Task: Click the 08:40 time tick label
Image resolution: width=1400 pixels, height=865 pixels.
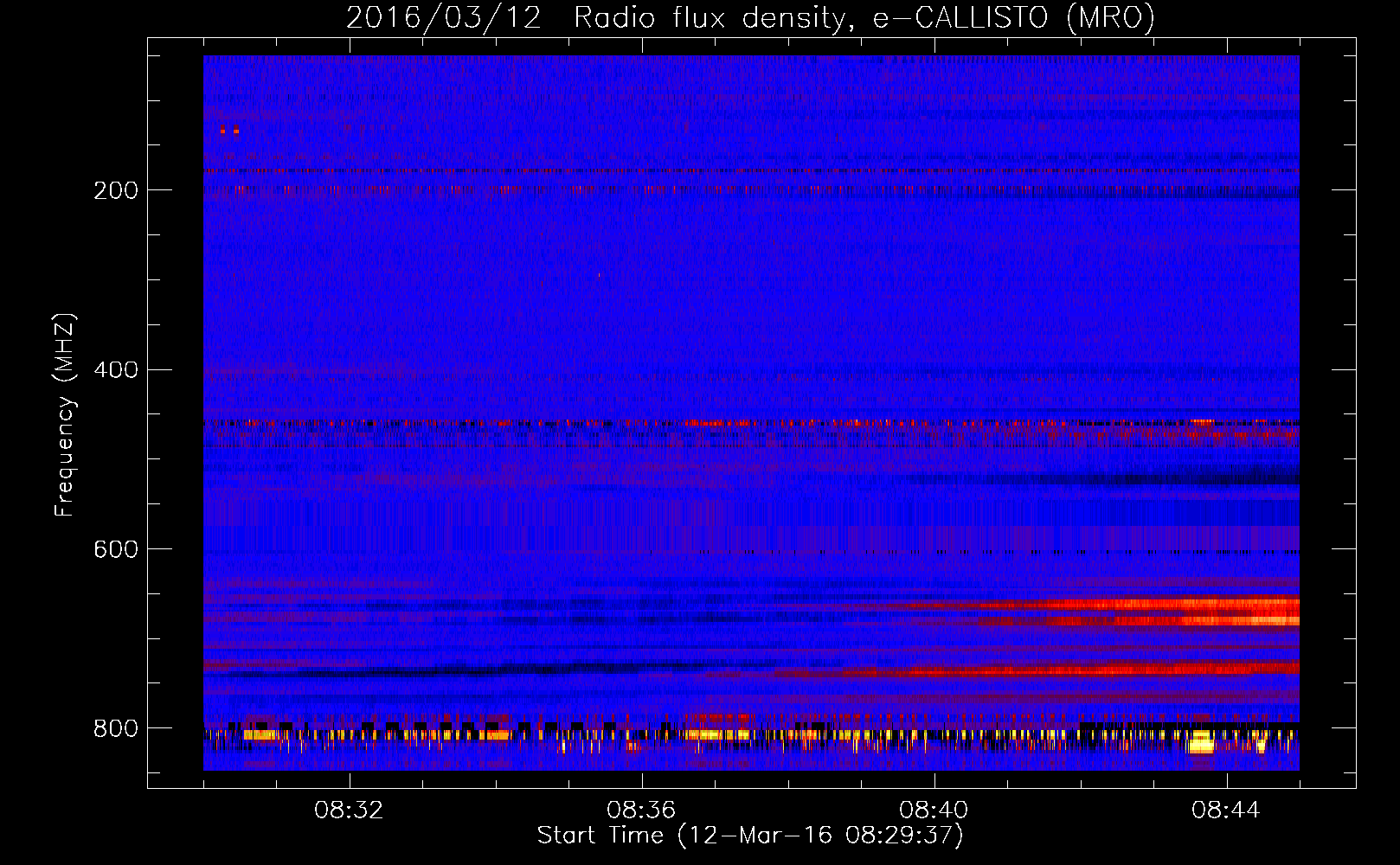Action: [934, 811]
